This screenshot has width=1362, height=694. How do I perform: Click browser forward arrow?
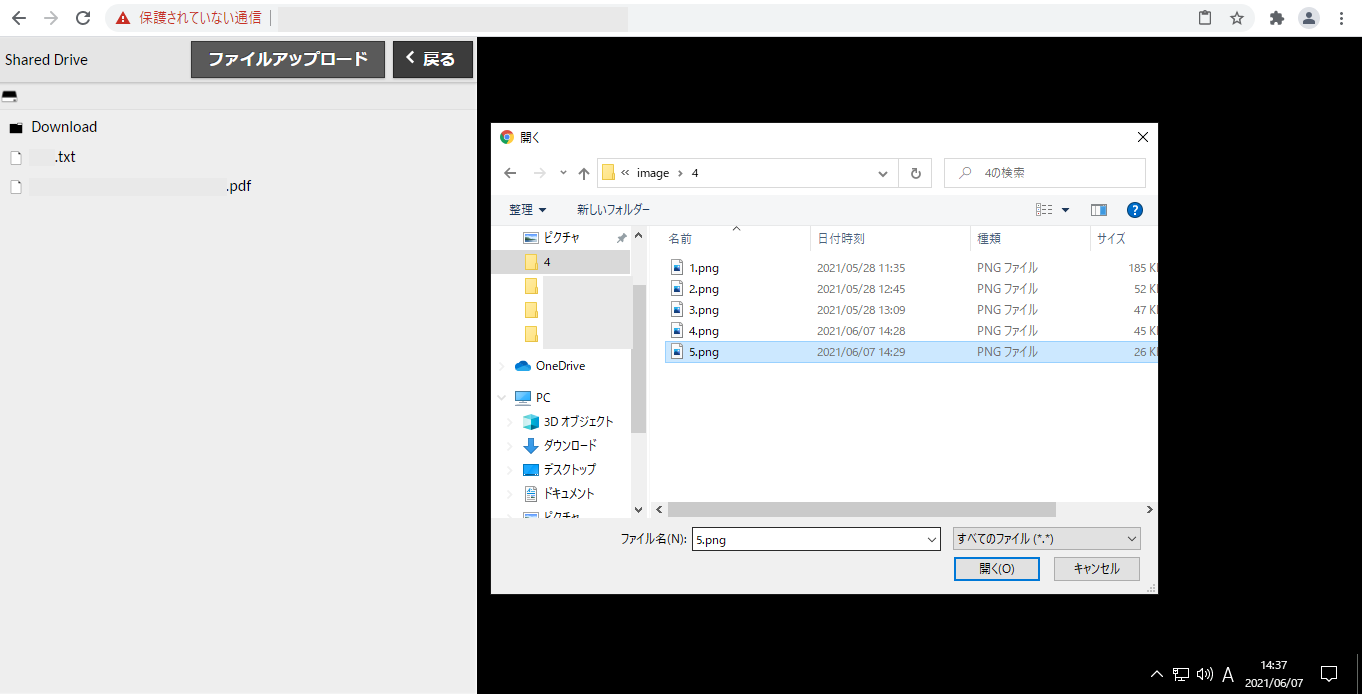(x=50, y=18)
